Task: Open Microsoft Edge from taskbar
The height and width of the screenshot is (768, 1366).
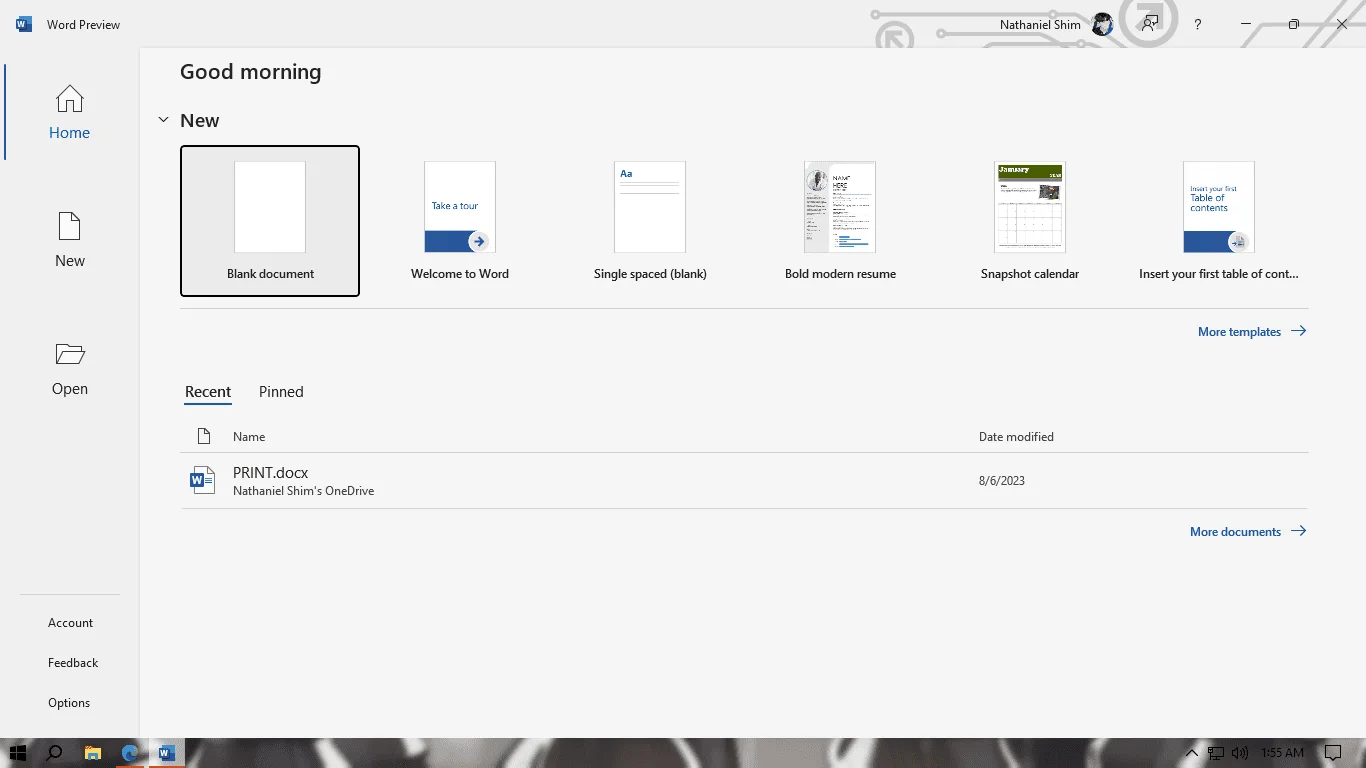Action: pos(130,753)
